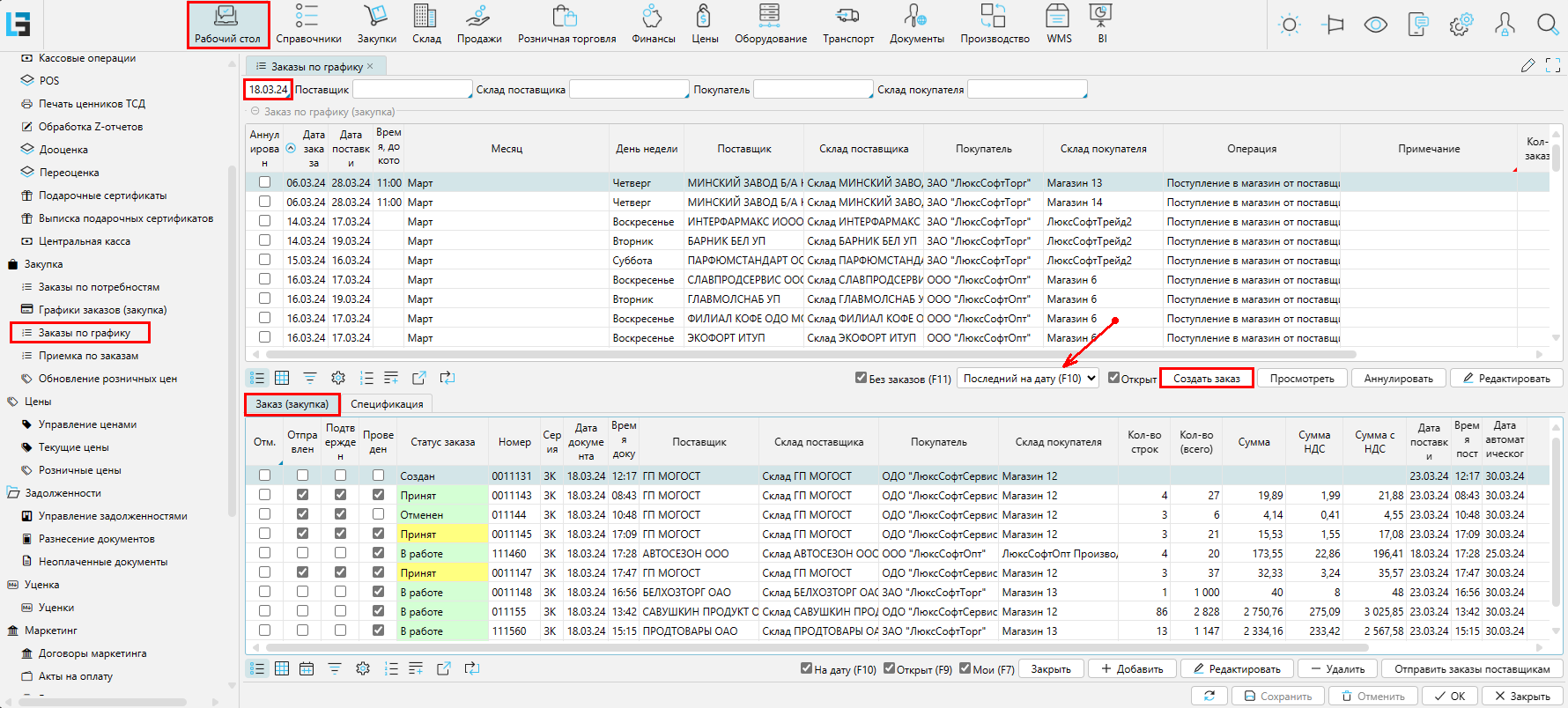Select 'Приемка по заказам' in sidebar
The height and width of the screenshot is (708, 1568).
click(88, 356)
